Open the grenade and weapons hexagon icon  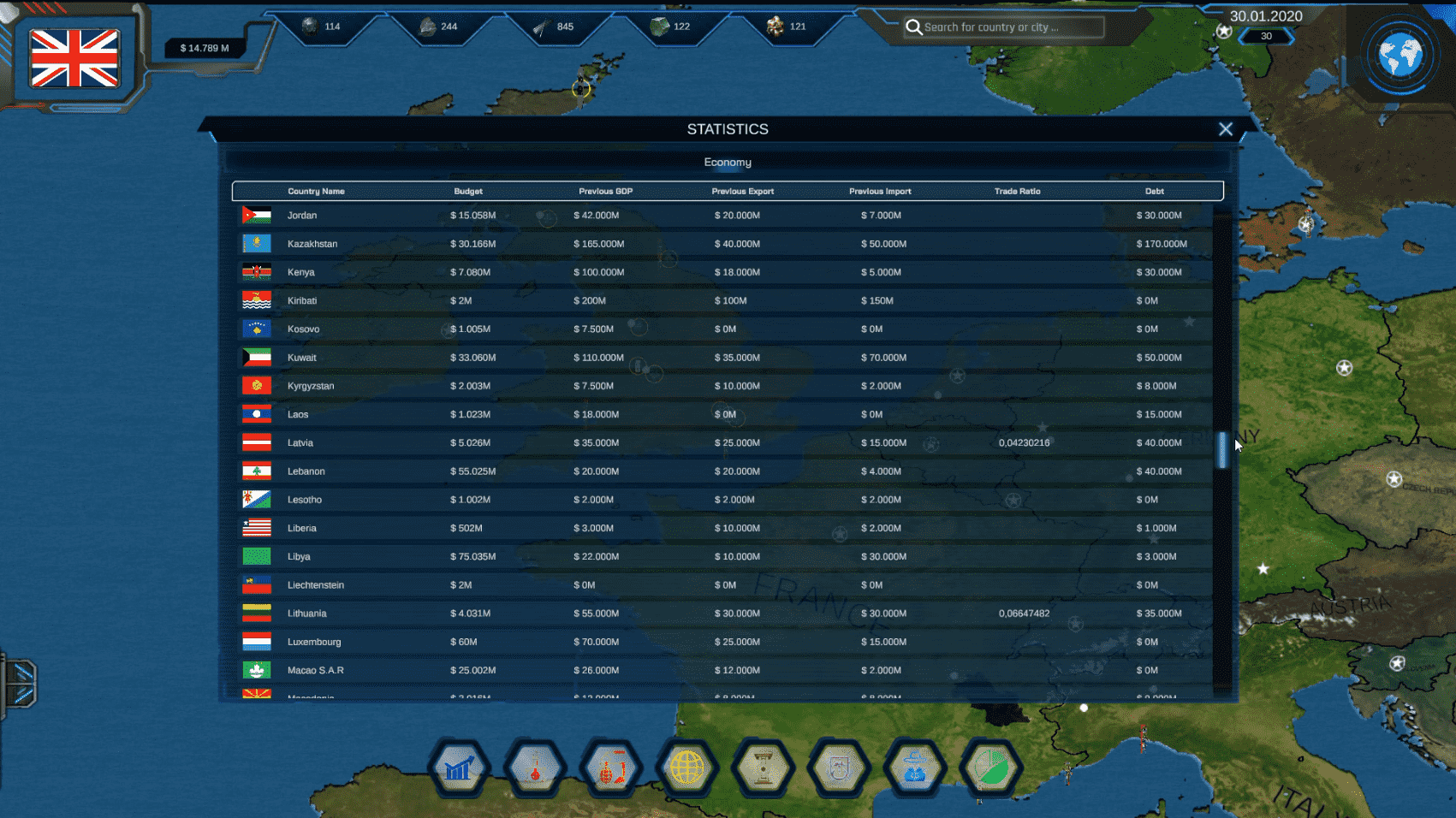click(610, 768)
